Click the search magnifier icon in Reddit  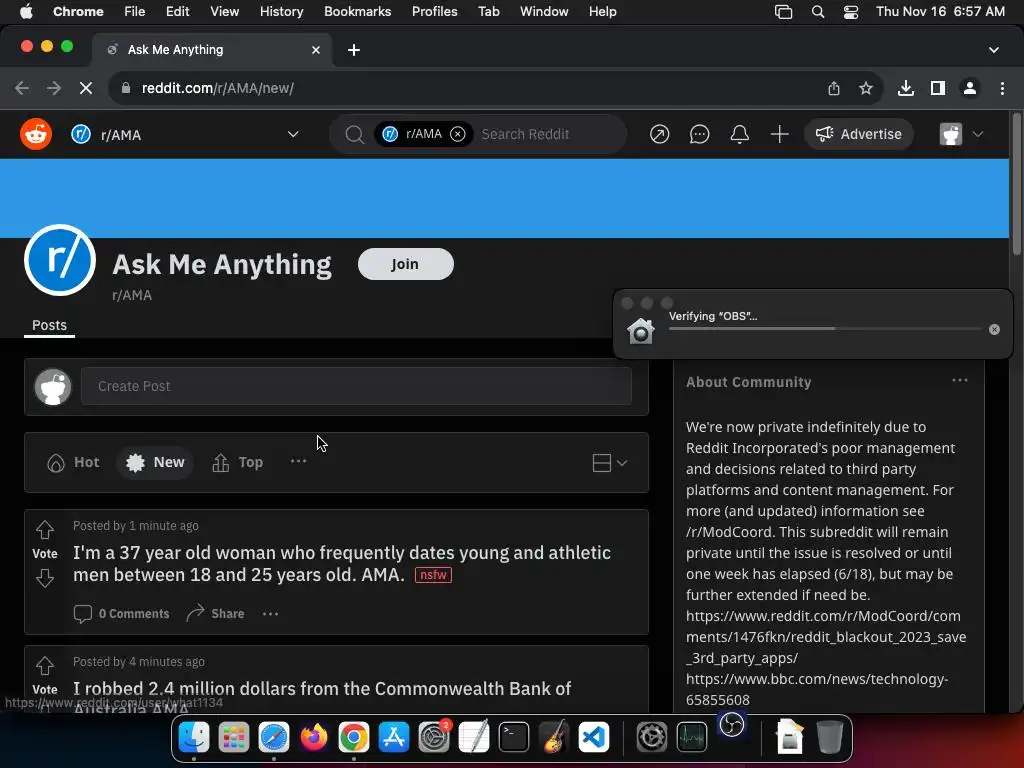(355, 135)
